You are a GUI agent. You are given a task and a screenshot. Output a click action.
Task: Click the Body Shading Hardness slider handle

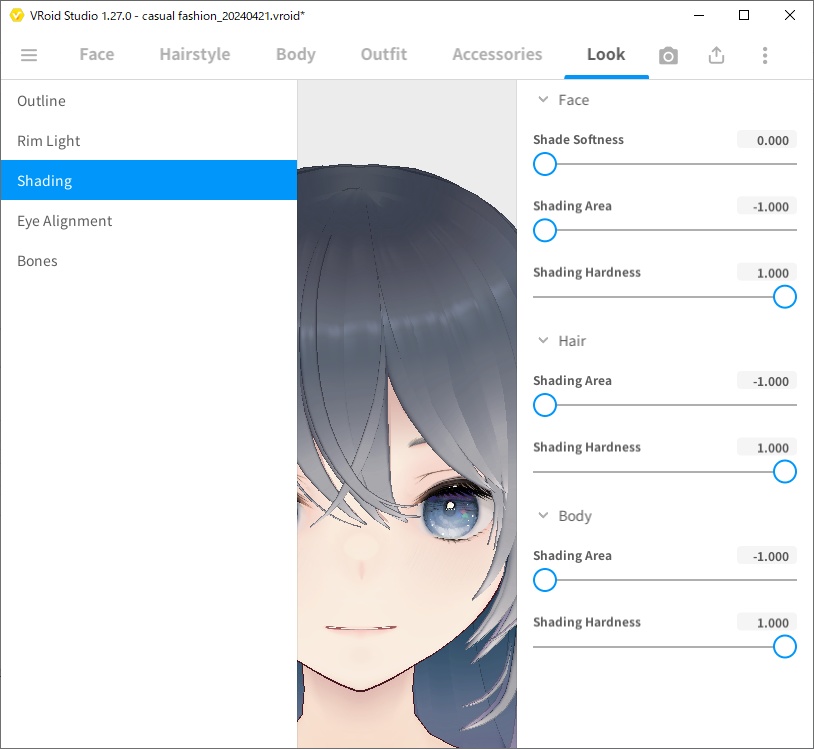tap(784, 646)
